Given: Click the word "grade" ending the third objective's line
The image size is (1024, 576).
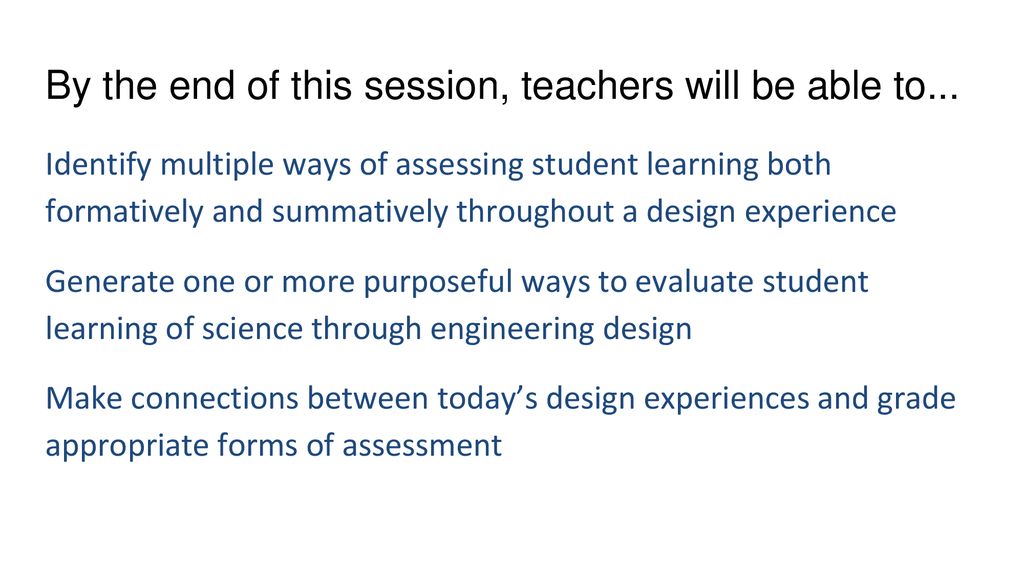Looking at the screenshot, I should coord(916,400).
